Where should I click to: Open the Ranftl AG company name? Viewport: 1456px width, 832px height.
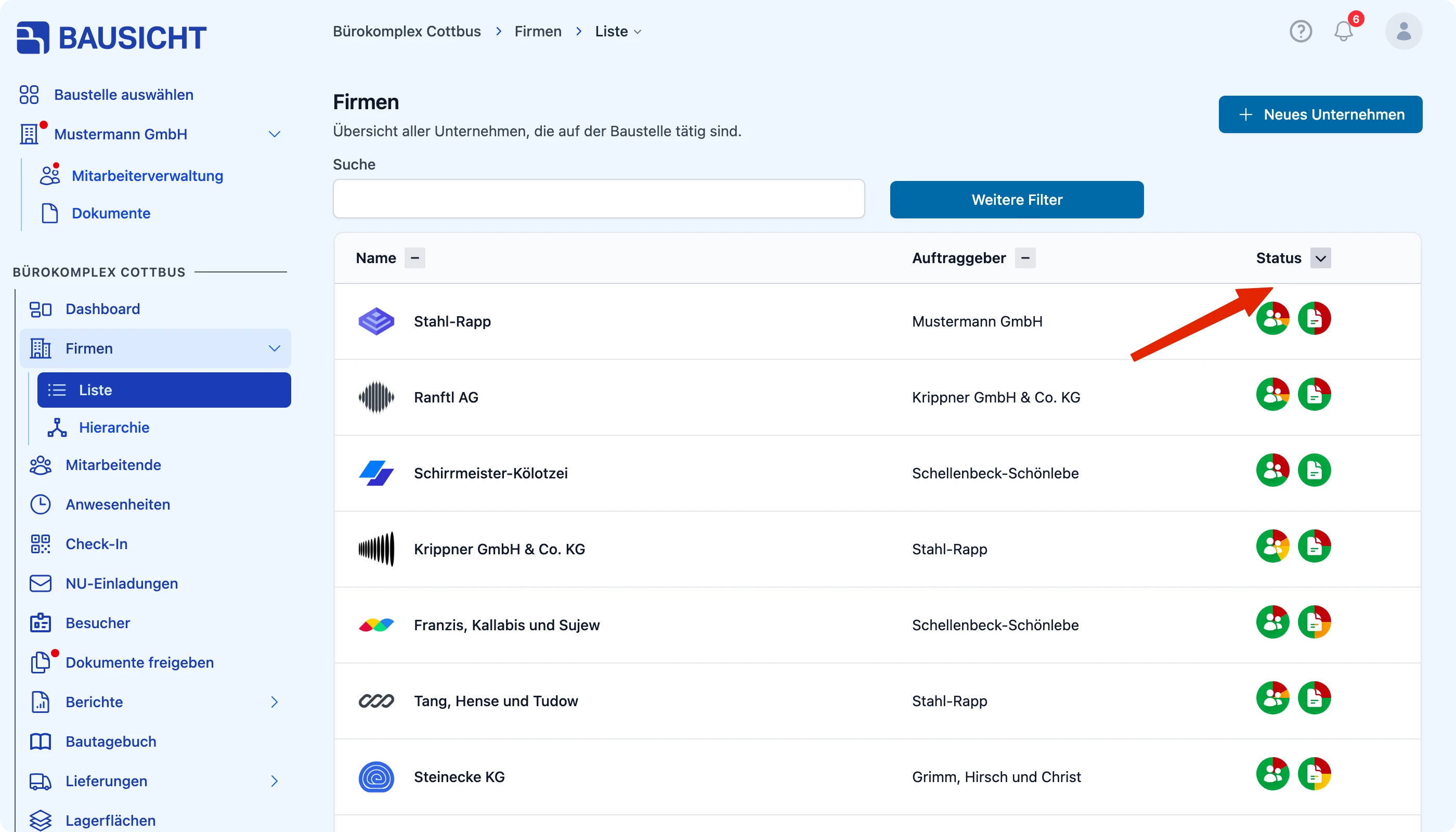tap(446, 398)
